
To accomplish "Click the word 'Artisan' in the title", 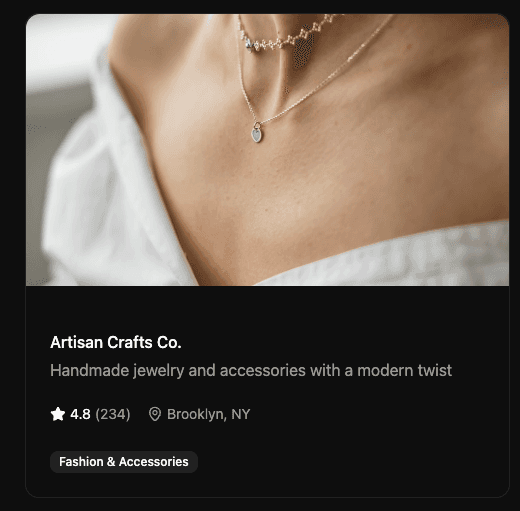I will pos(76,342).
